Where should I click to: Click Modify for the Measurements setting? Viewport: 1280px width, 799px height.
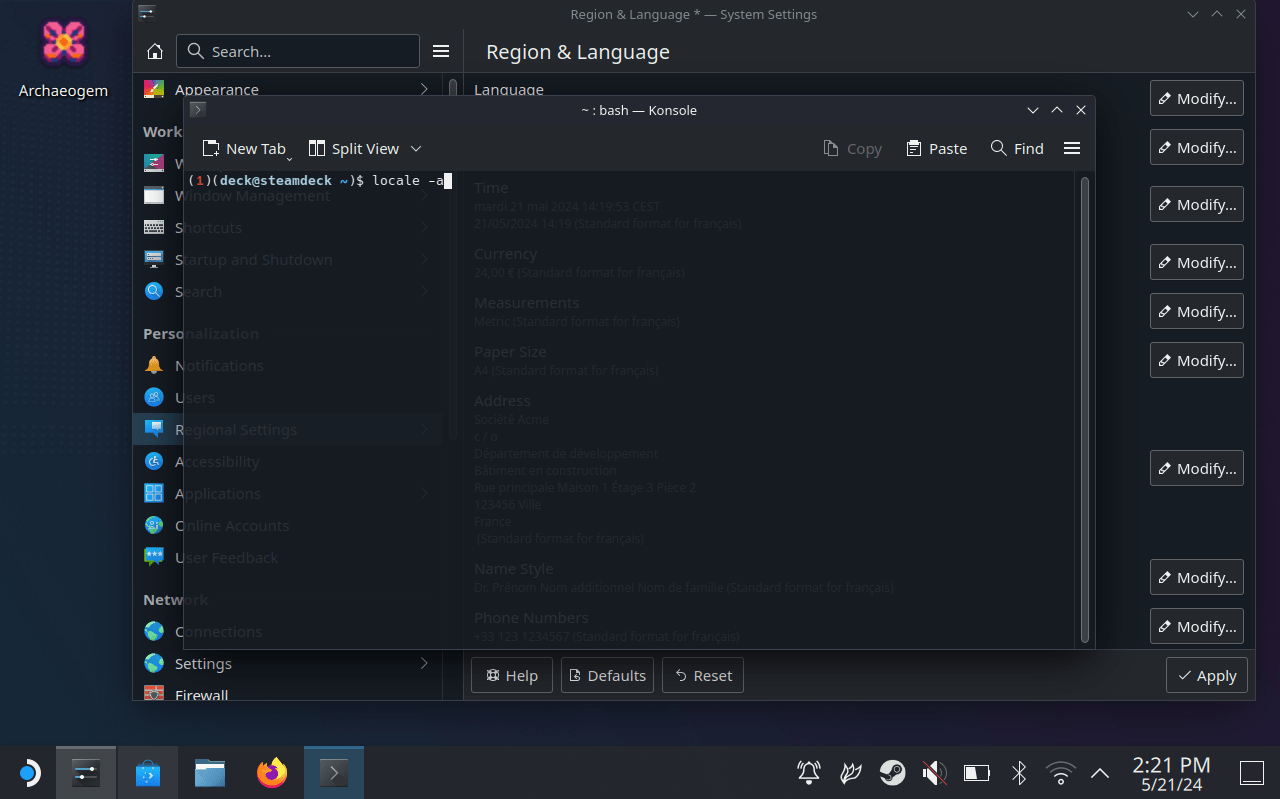(1197, 311)
